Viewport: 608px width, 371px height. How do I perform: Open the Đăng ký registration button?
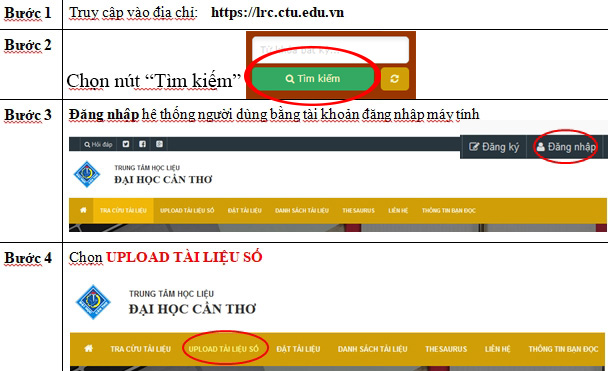[494, 147]
